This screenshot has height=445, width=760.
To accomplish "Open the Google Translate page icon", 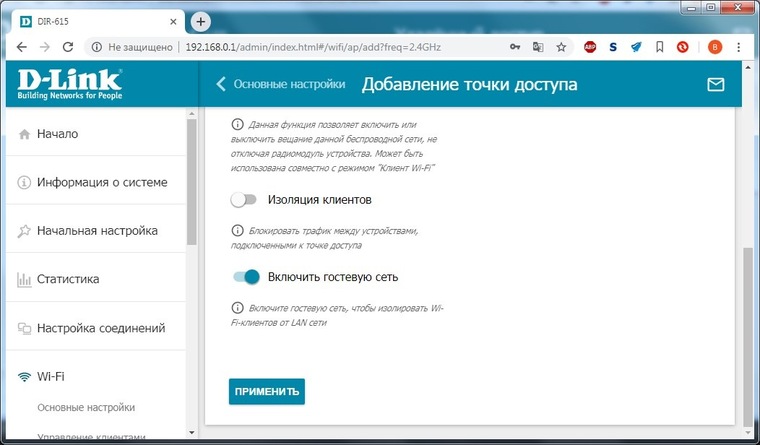I will click(x=539, y=47).
